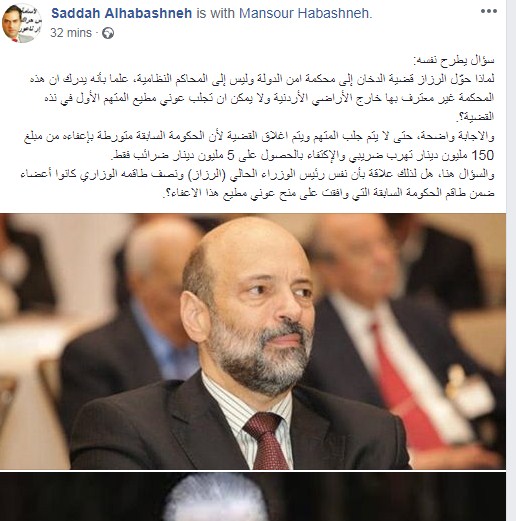The width and height of the screenshot is (516, 521).
Task: Click the first Arabic line ending with colon
Action: point(453,61)
